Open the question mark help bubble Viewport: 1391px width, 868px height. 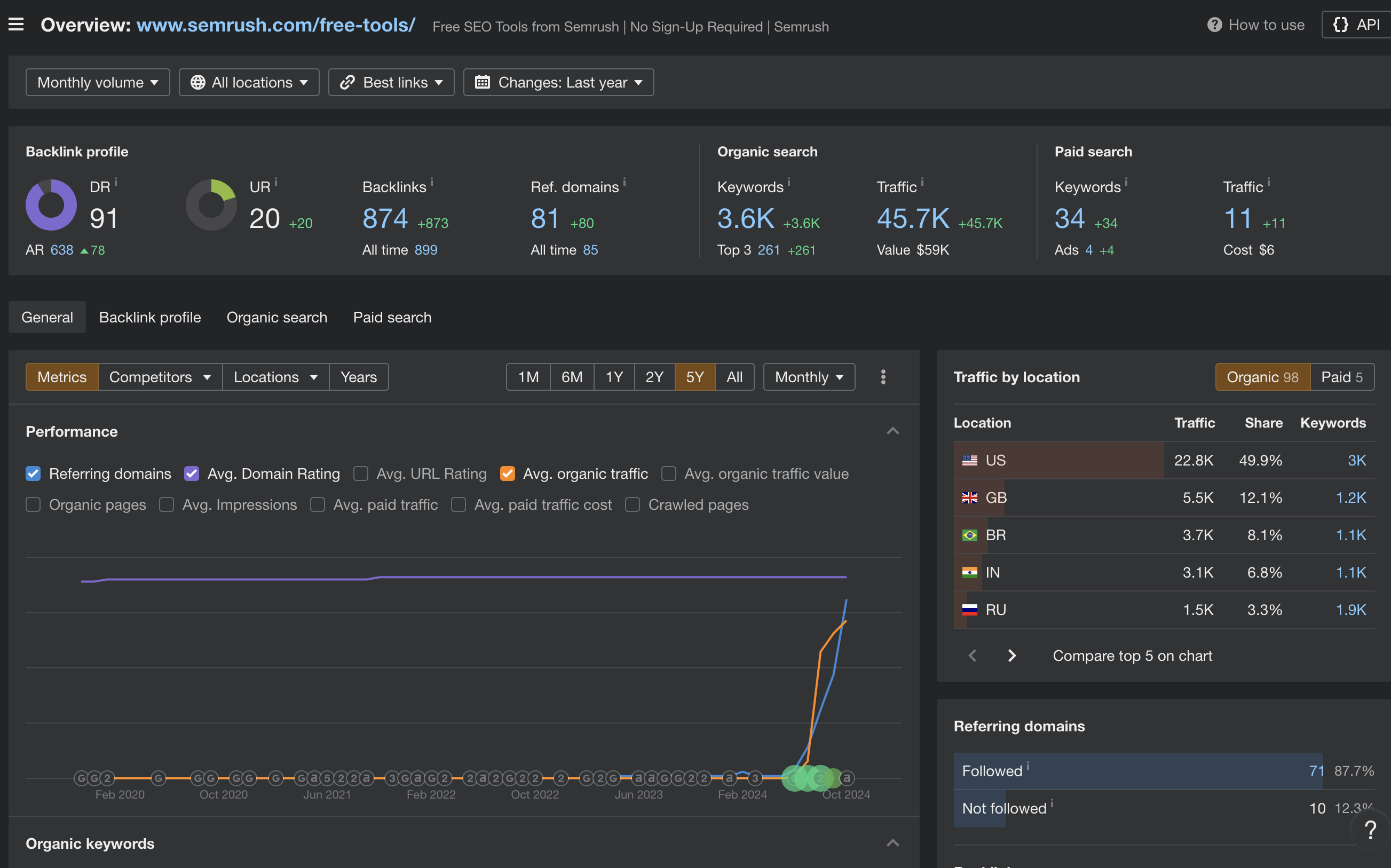1371,830
